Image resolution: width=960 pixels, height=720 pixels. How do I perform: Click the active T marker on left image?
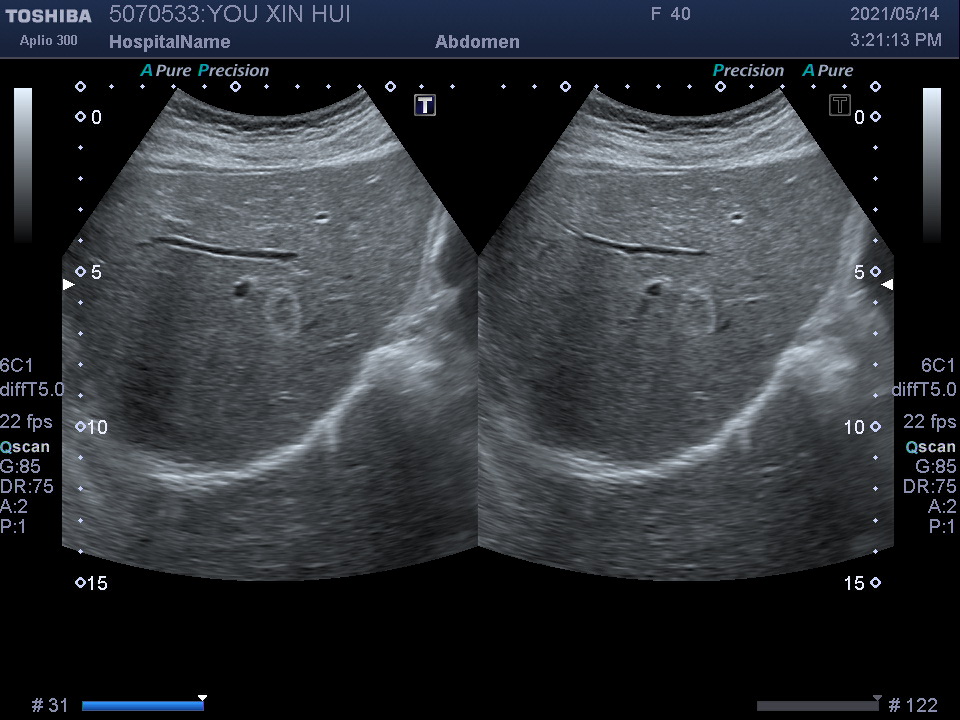click(425, 105)
